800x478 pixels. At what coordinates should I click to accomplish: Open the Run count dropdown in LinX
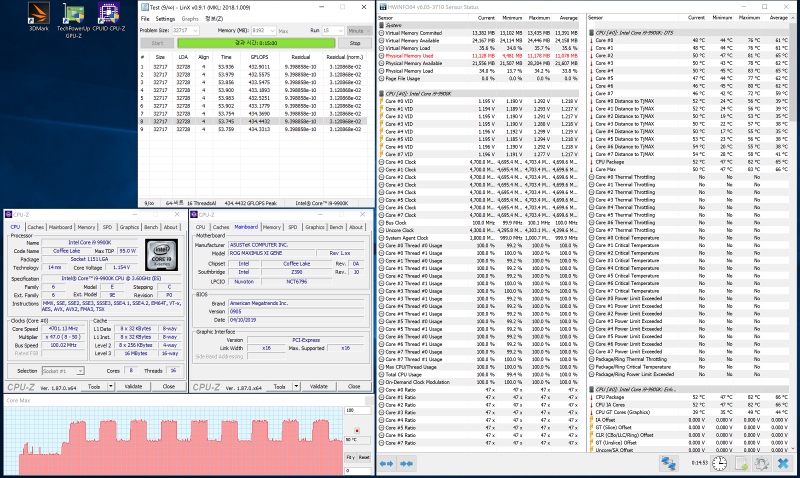click(340, 31)
